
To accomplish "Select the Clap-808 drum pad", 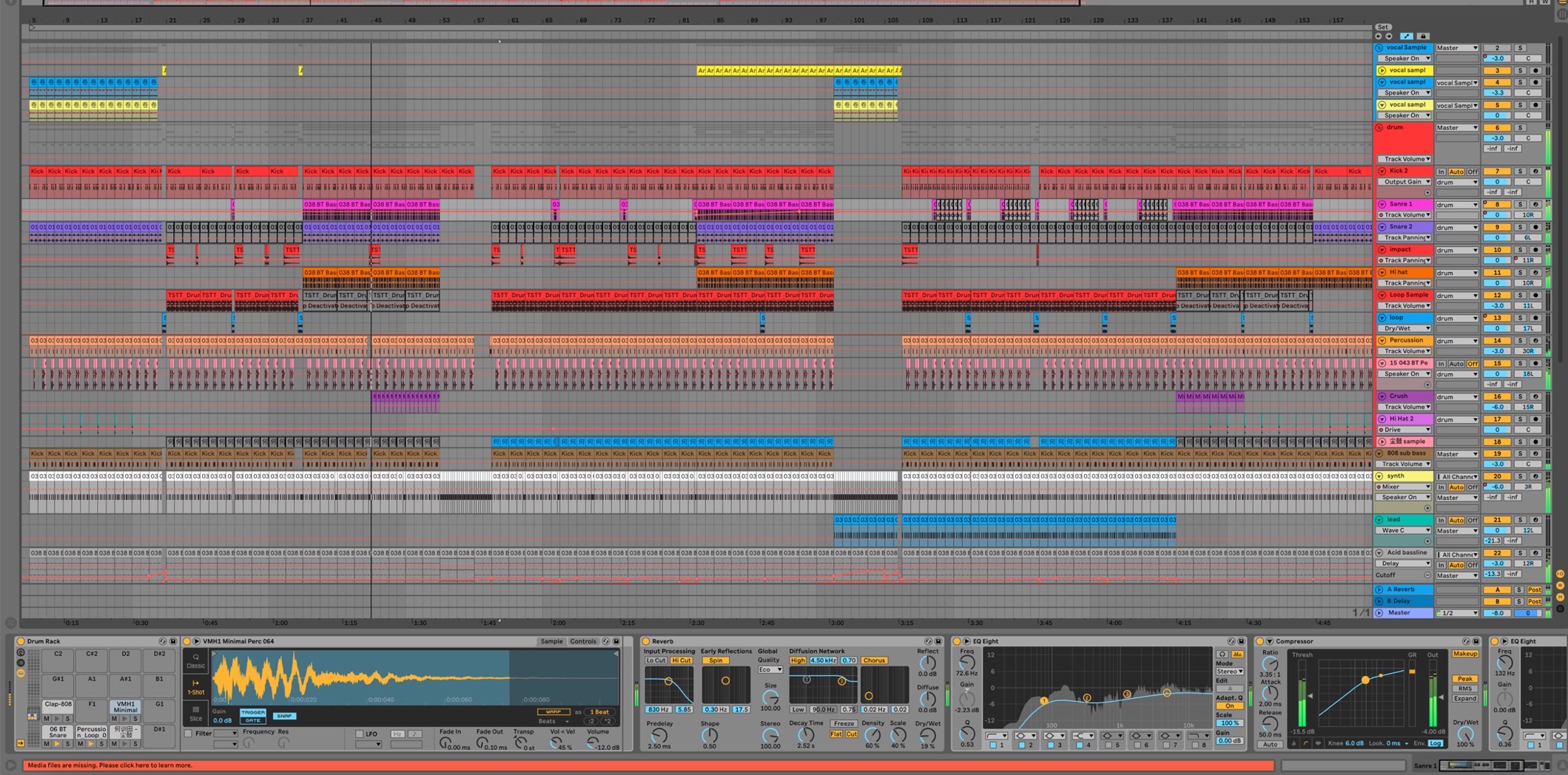I will point(58,705).
